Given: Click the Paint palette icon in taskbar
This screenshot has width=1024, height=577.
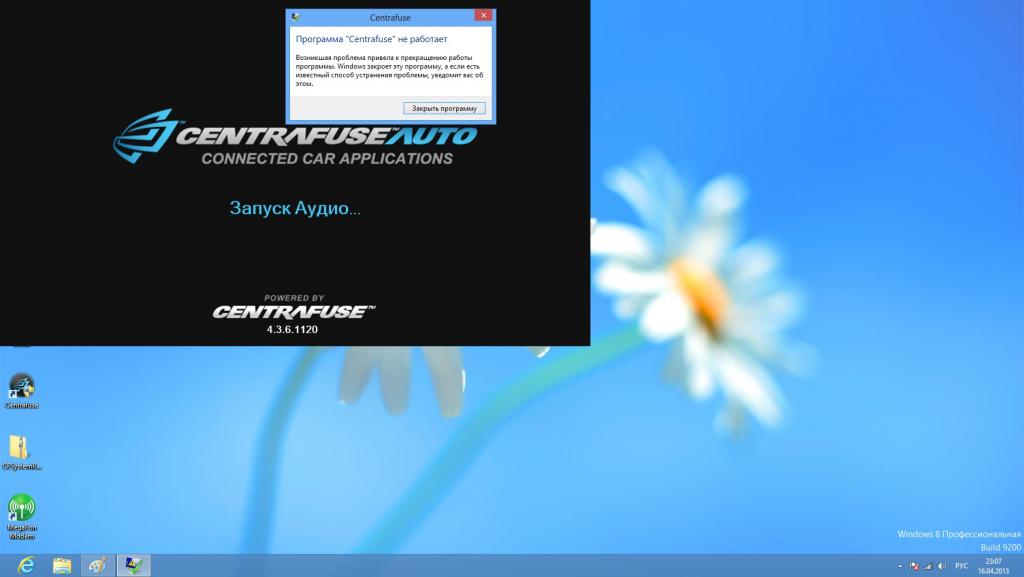Looking at the screenshot, I should [97, 565].
